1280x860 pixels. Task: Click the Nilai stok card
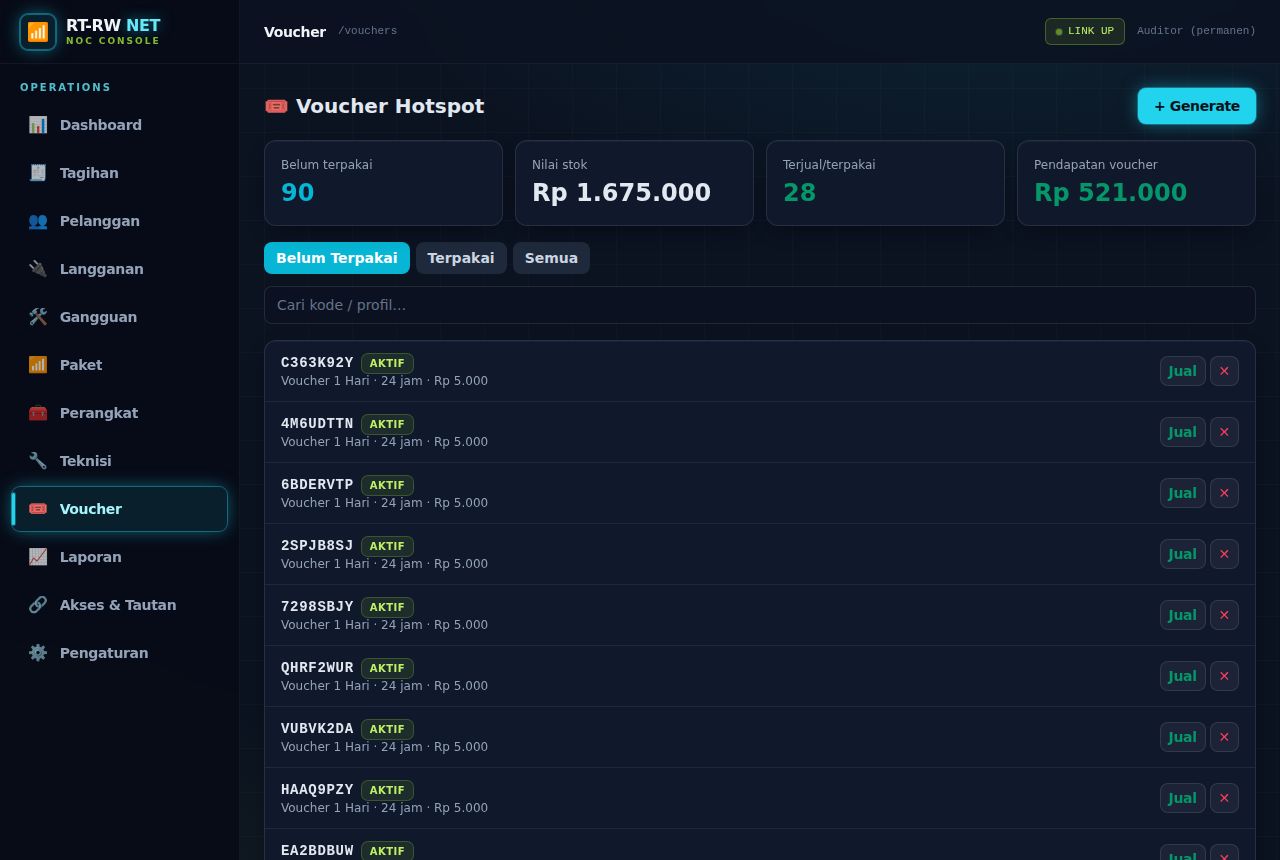[x=634, y=183]
